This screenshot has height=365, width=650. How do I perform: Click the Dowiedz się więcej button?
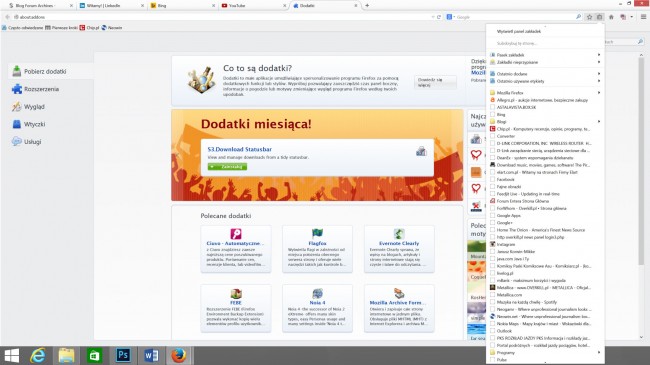(x=435, y=82)
